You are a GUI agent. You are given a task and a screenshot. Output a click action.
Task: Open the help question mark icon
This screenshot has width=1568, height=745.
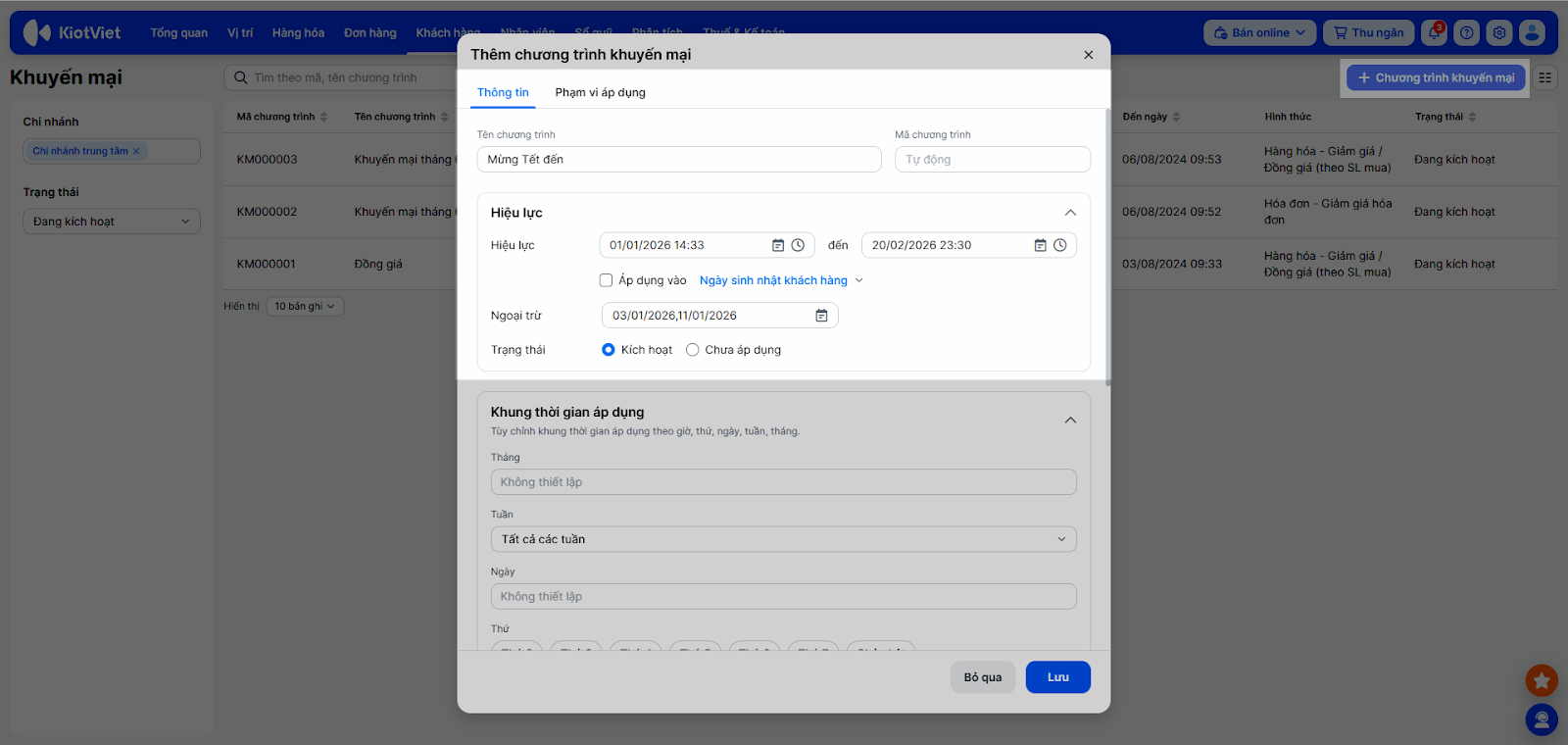1466,32
